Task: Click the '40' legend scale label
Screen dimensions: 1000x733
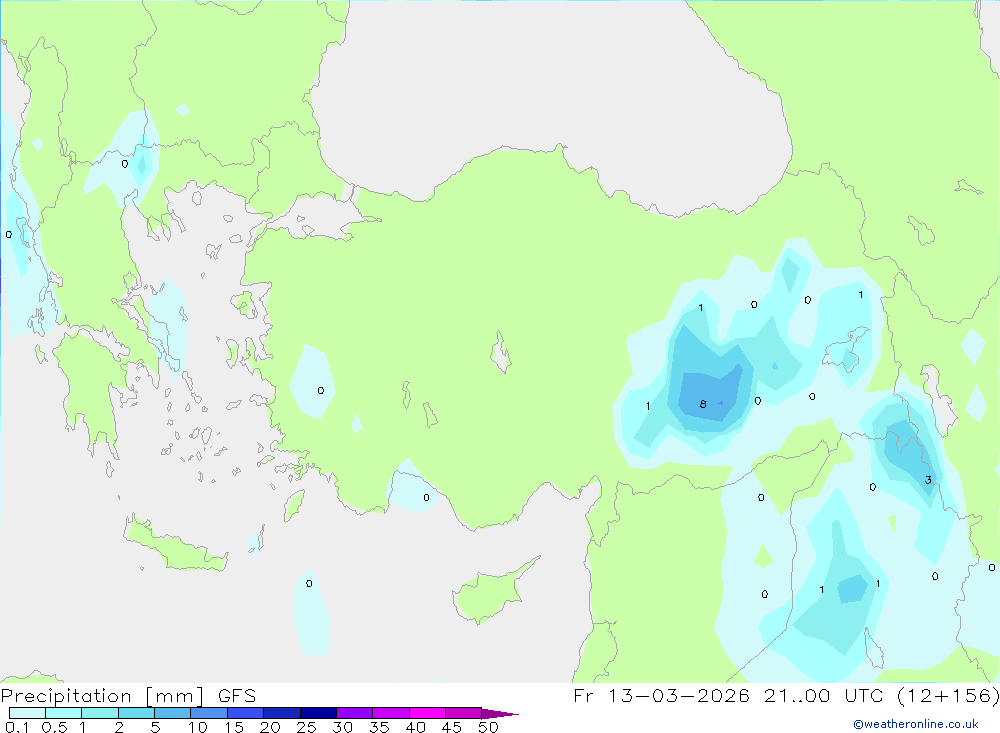Action: tap(416, 727)
